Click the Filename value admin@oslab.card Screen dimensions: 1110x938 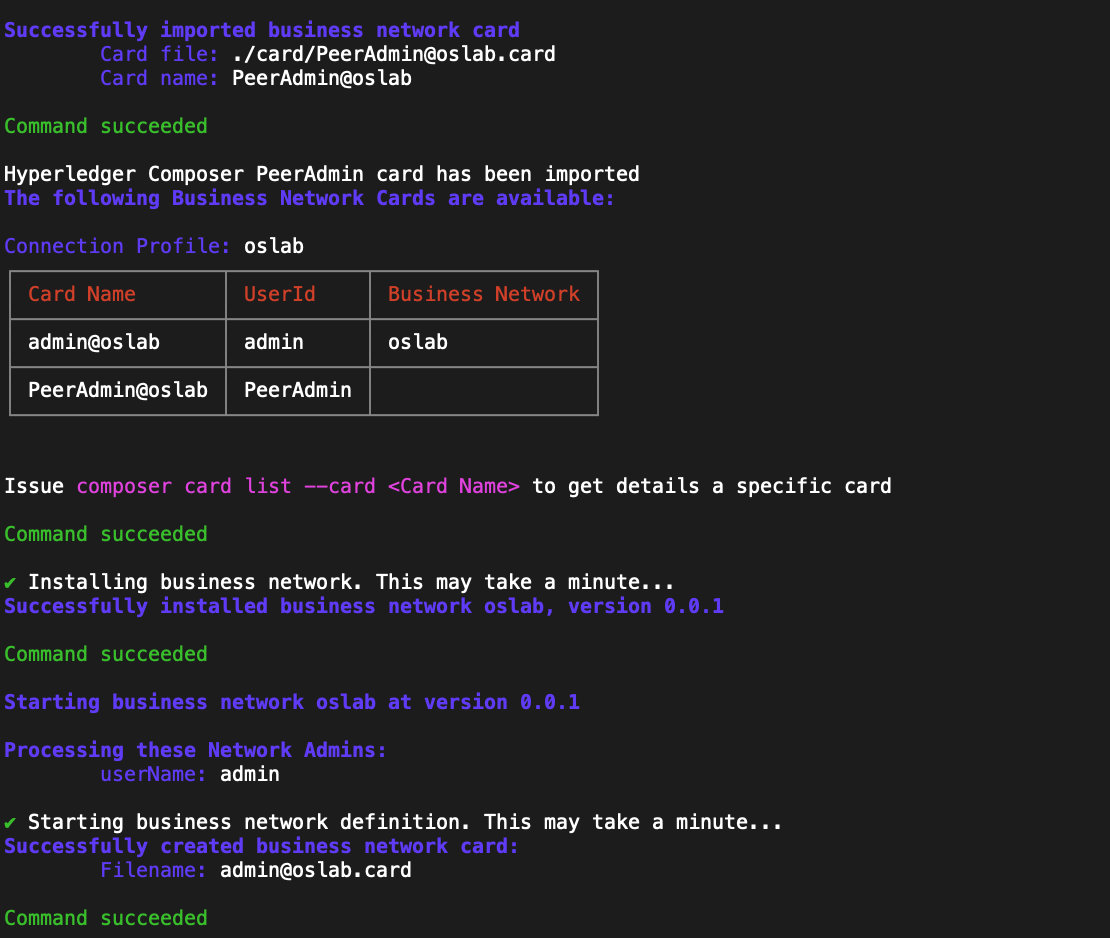[x=316, y=871]
